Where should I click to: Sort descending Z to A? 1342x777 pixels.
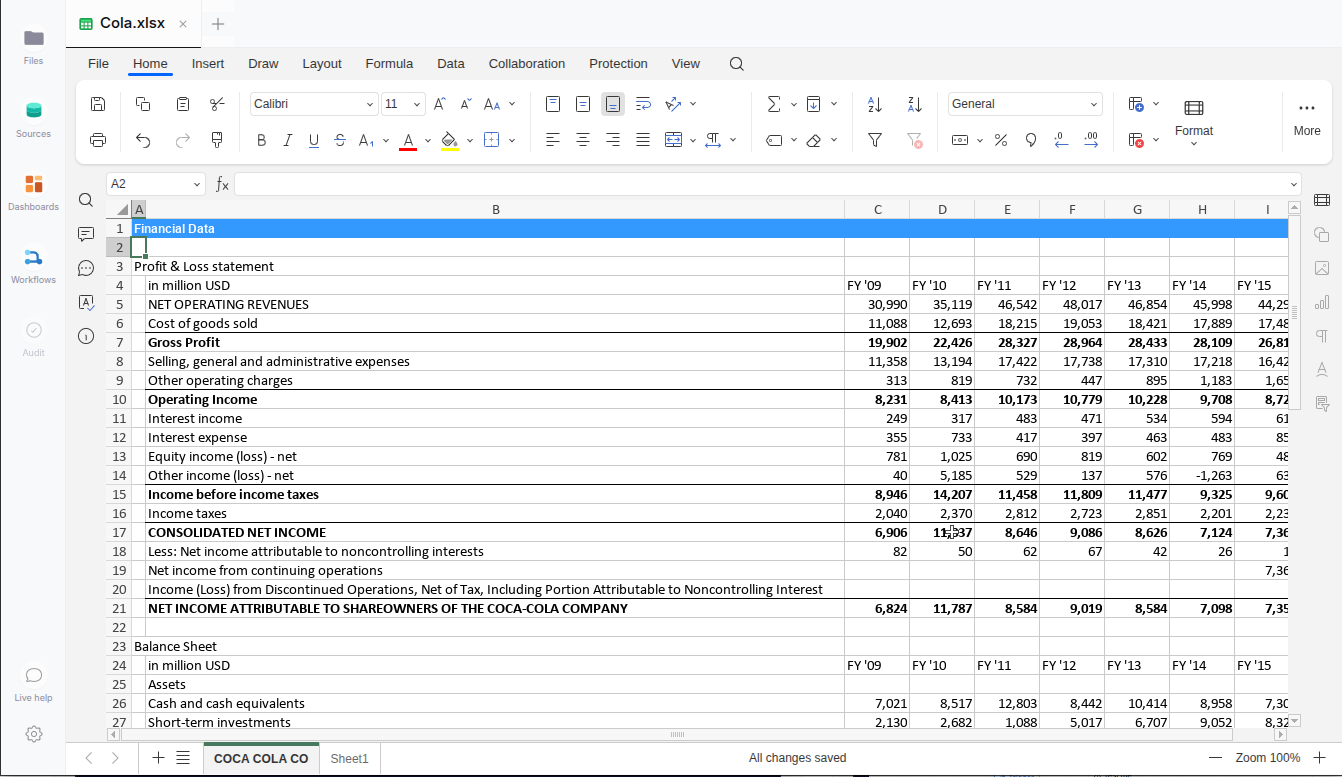click(x=914, y=104)
